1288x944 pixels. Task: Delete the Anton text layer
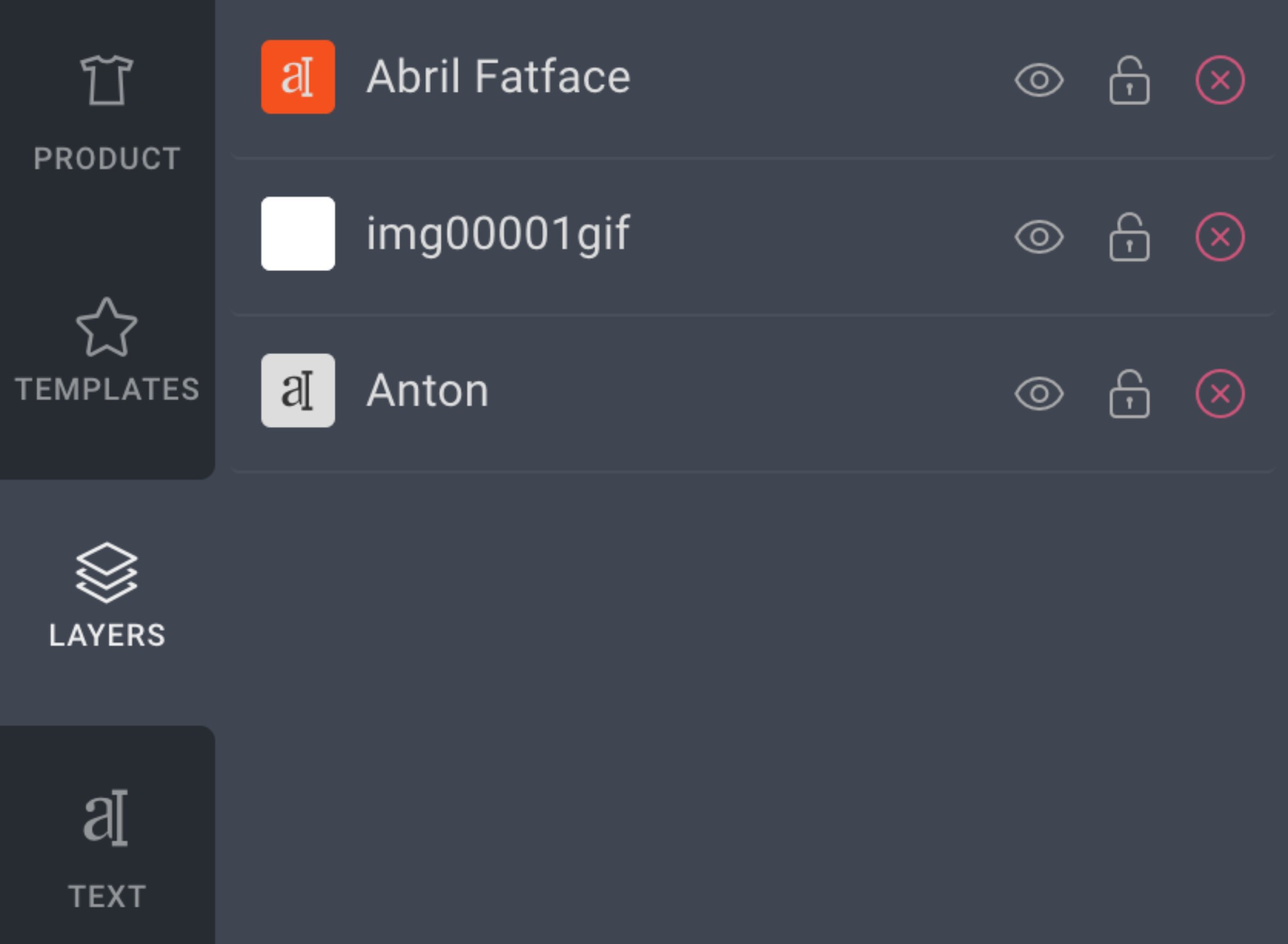[x=1220, y=394]
